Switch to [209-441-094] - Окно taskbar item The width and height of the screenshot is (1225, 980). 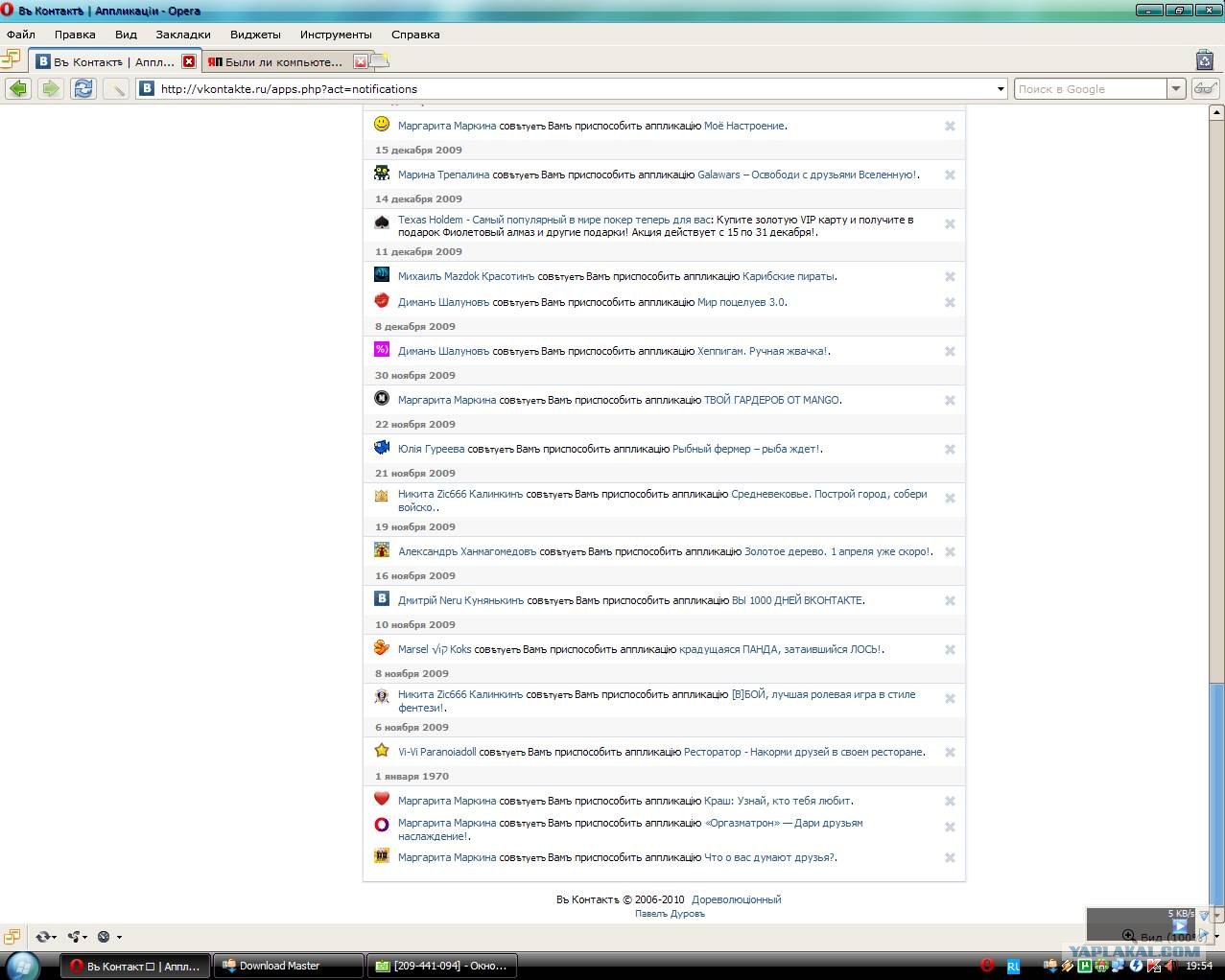pos(443,966)
